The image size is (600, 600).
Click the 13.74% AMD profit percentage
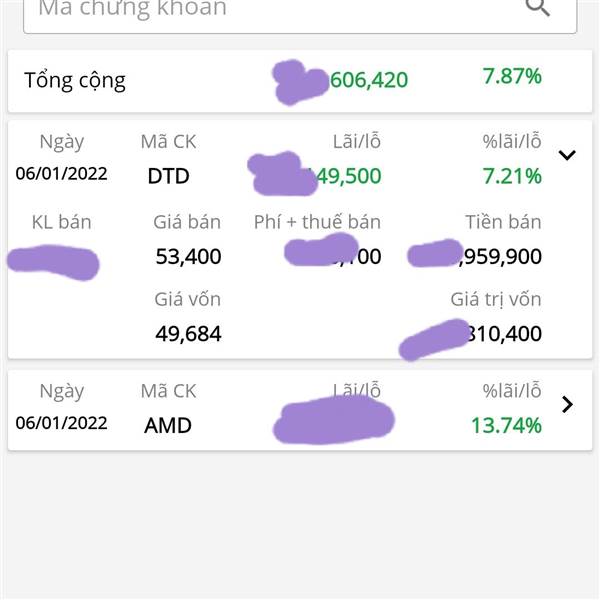pos(506,426)
